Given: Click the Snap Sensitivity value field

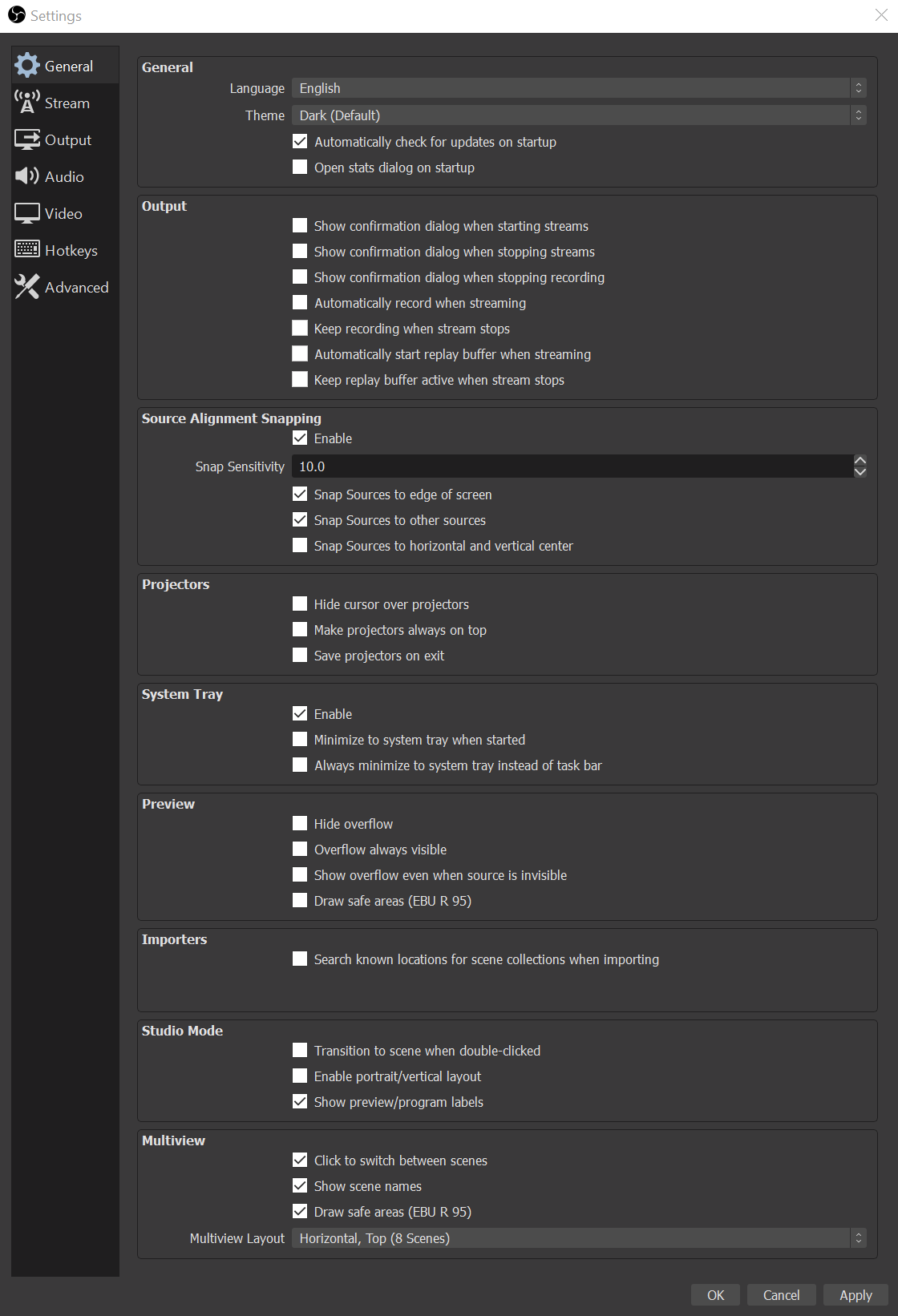Looking at the screenshot, I should coord(571,466).
